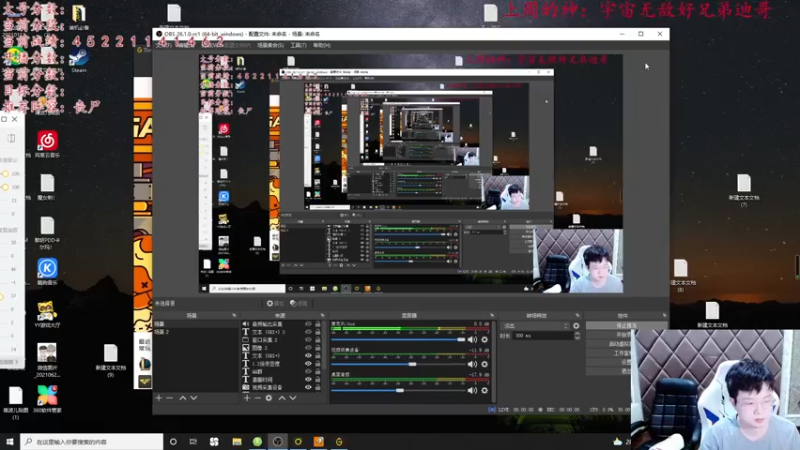This screenshot has width=800, height=450.
Task: Pop out the 控件 dock panel icon
Action: click(x=664, y=315)
